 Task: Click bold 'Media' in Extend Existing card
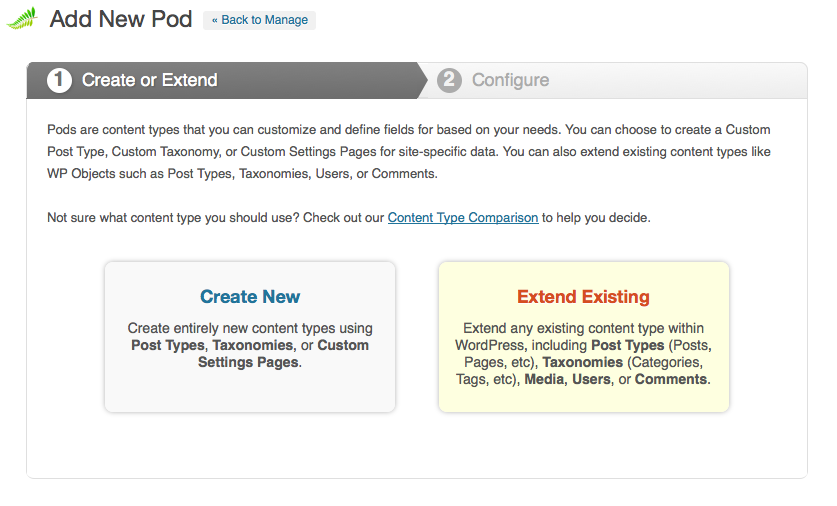(x=544, y=380)
